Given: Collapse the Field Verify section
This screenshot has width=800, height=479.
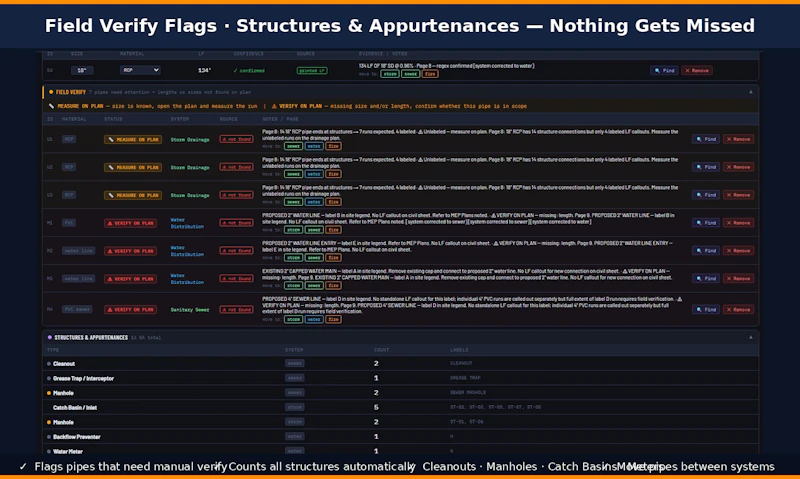Looking at the screenshot, I should click(751, 92).
